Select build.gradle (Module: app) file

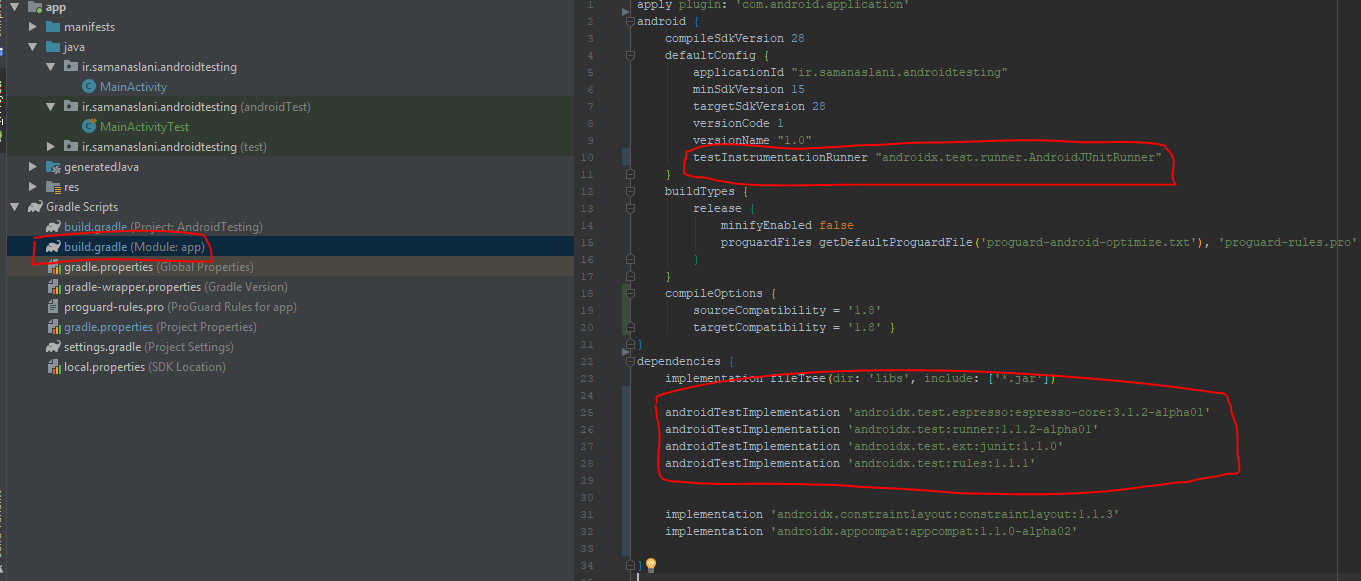pos(134,247)
